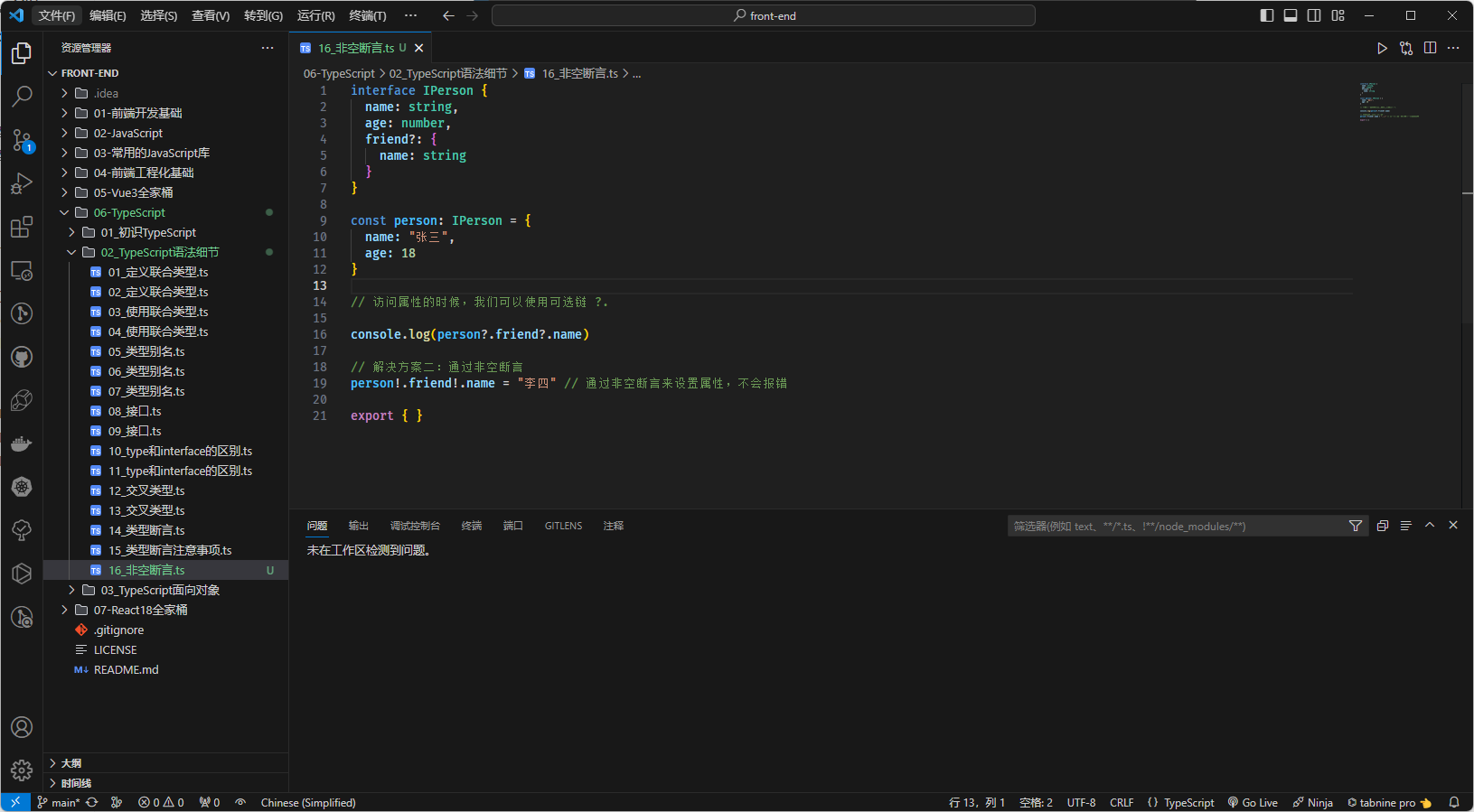Toggle the secondary sidebar layout button
1474x812 pixels.
click(x=1314, y=15)
